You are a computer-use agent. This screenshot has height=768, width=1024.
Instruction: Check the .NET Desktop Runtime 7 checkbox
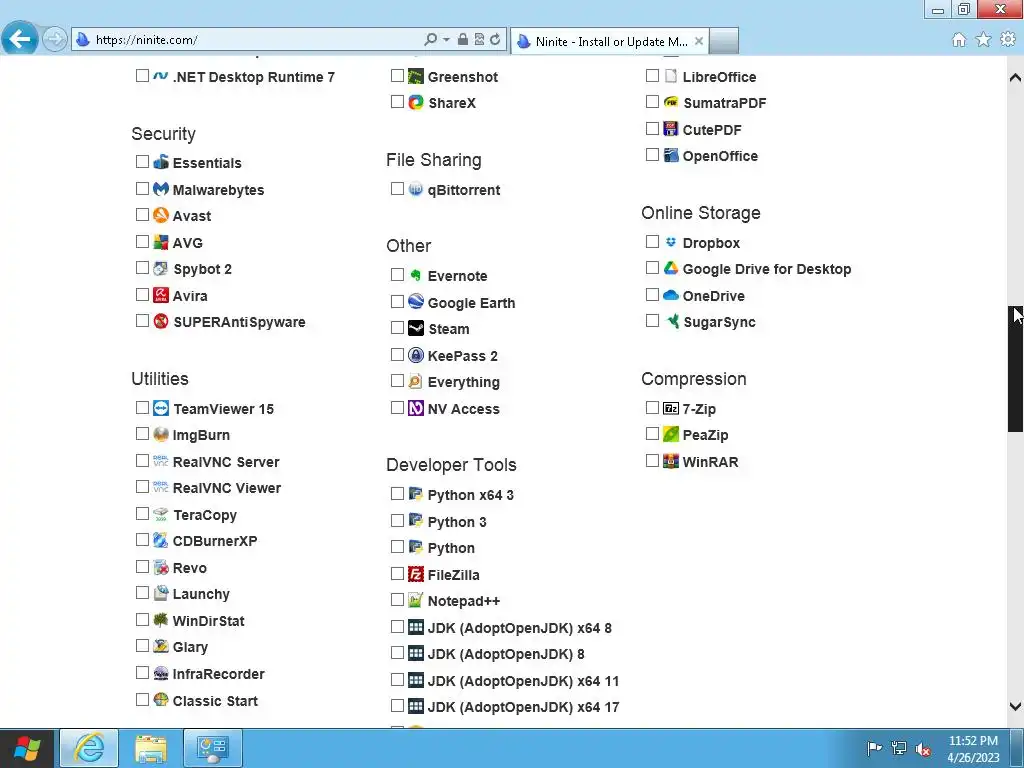142,76
